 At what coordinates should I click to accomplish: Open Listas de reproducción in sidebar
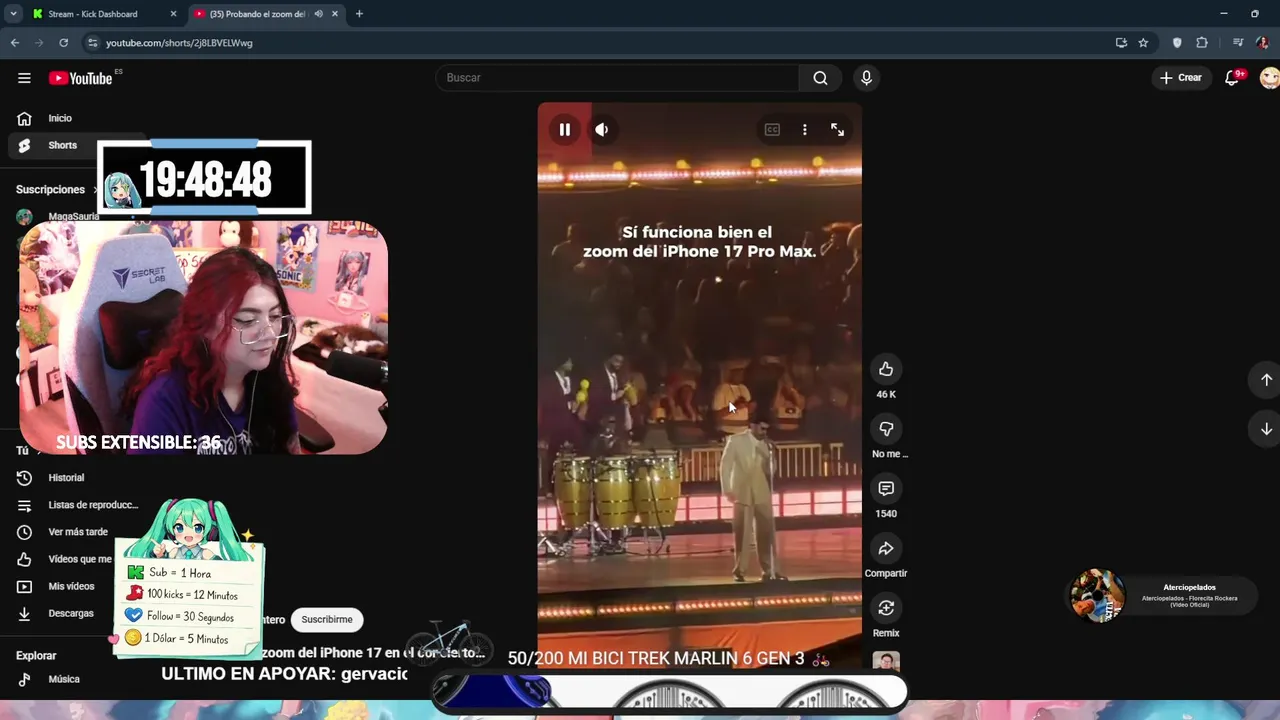[93, 505]
